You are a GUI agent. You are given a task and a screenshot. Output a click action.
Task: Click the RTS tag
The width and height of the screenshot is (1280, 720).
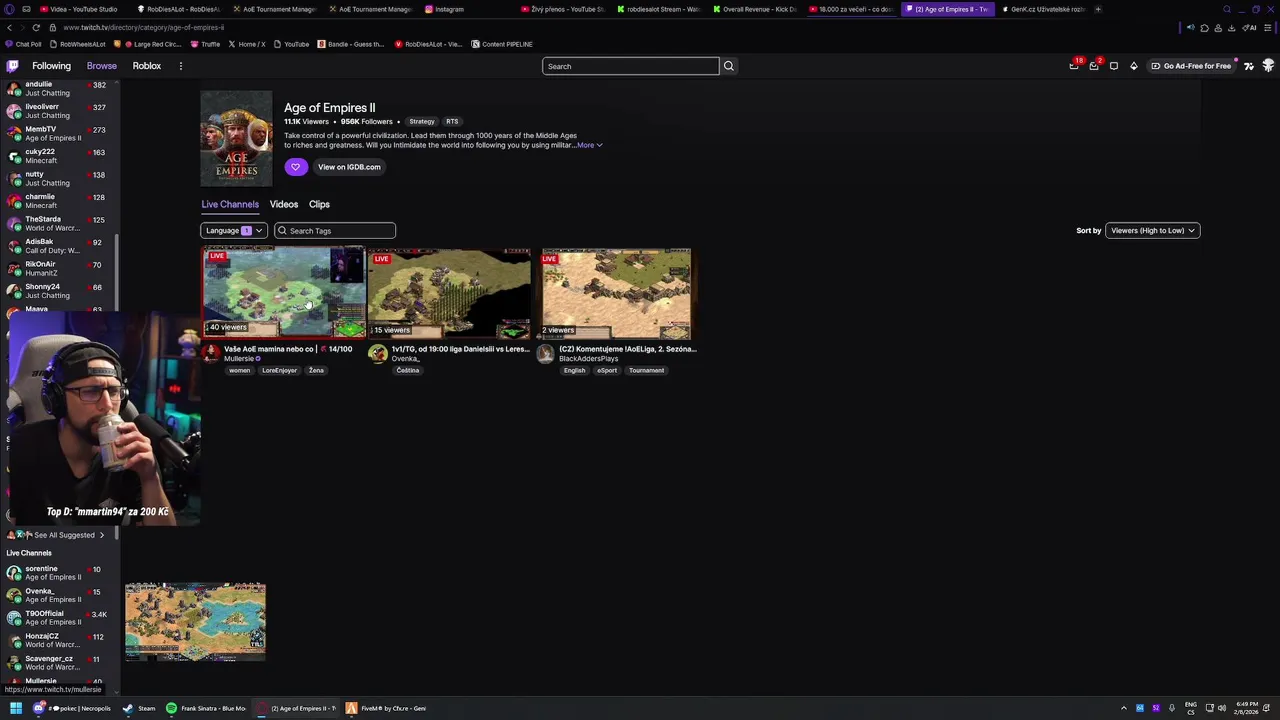tap(452, 122)
